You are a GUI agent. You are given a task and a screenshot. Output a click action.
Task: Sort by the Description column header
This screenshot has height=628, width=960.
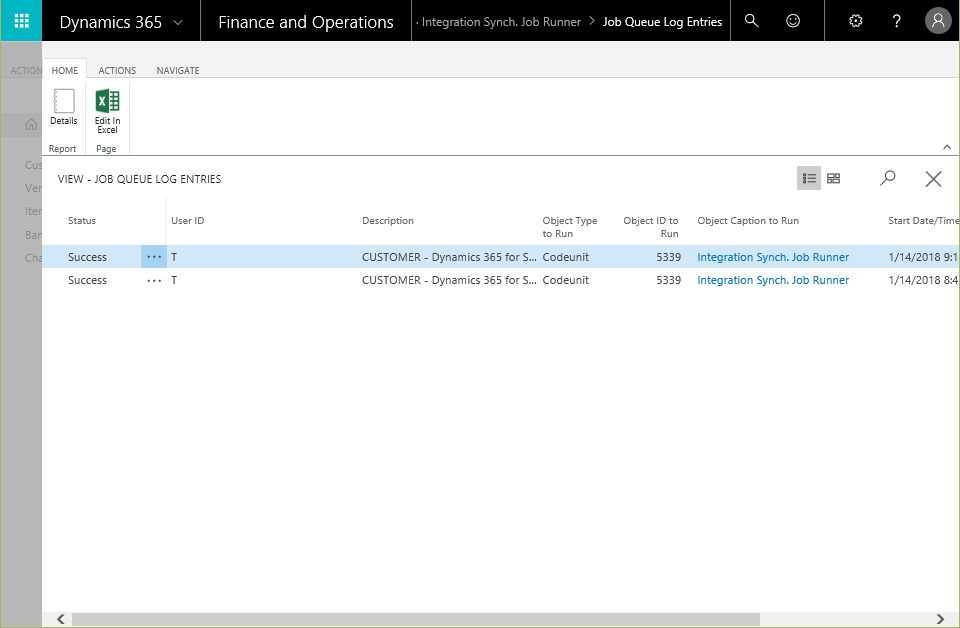388,220
